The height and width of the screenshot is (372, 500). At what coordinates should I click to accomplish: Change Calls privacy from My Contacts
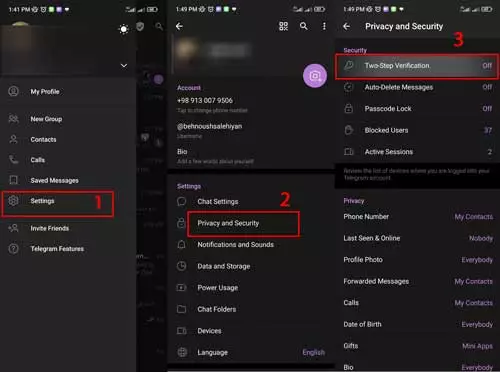[x=417, y=303]
